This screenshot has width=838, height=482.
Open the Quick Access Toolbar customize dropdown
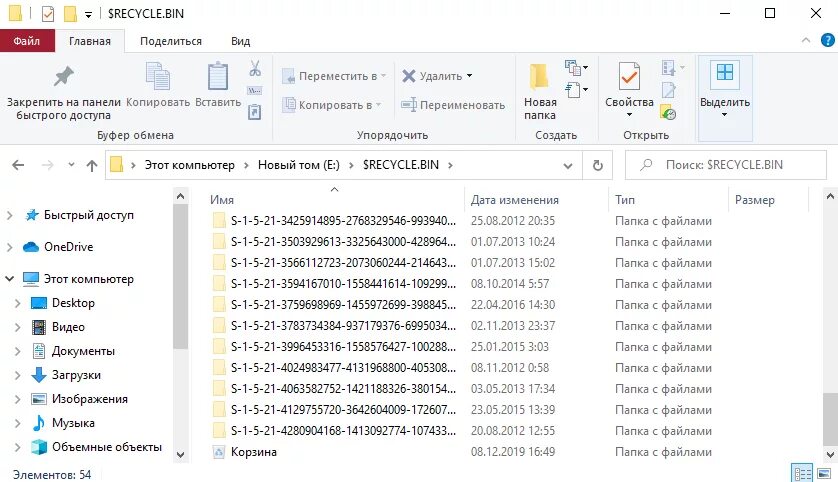88,14
